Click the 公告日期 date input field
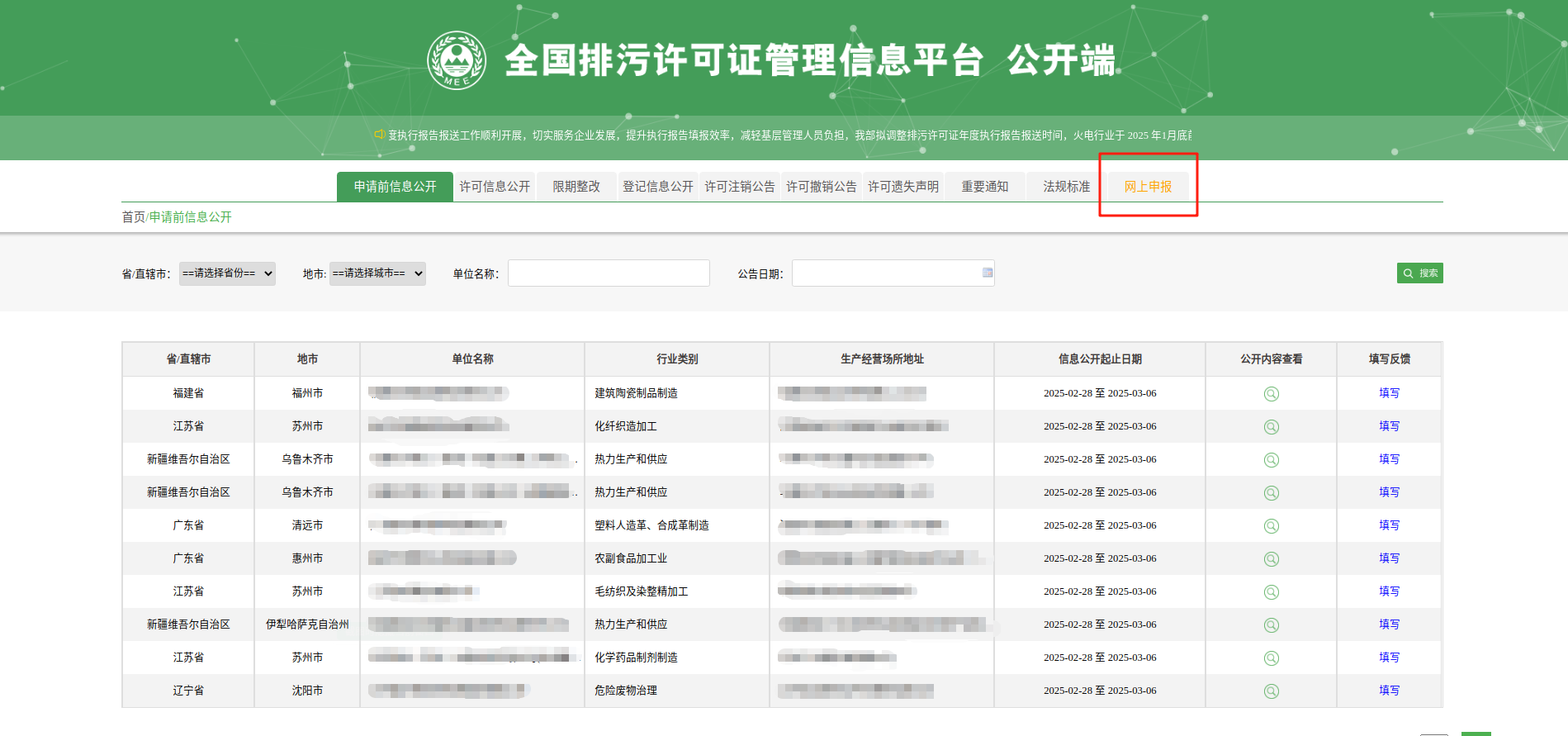 (885, 273)
